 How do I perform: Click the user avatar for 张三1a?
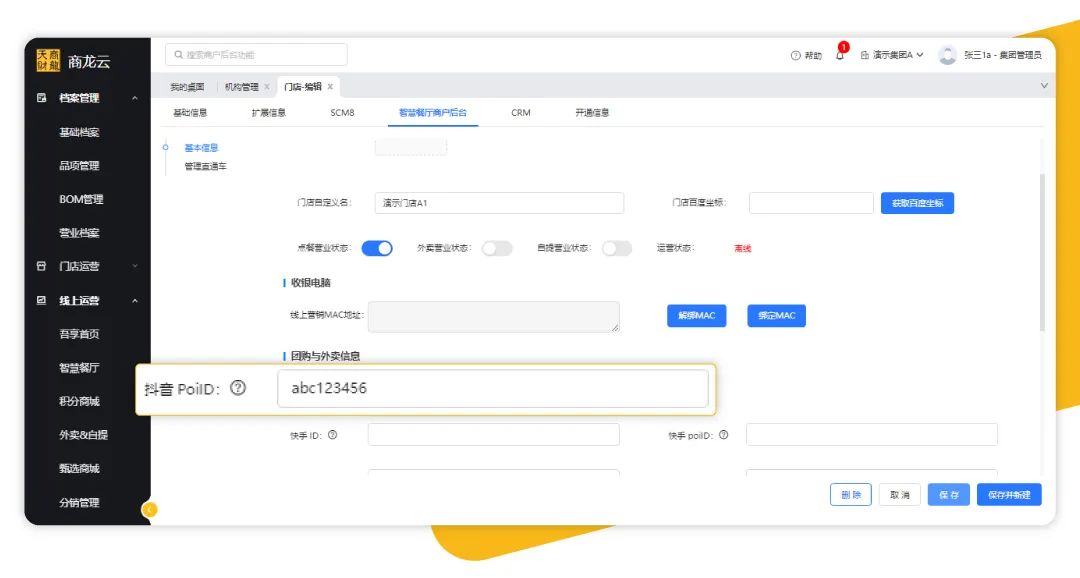[948, 55]
